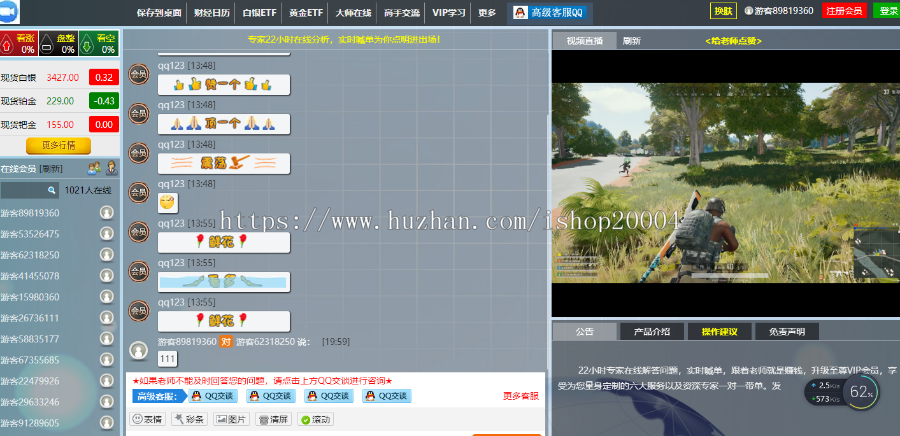Switch to the 视频直播 tab
900x436 pixels.
pos(584,41)
